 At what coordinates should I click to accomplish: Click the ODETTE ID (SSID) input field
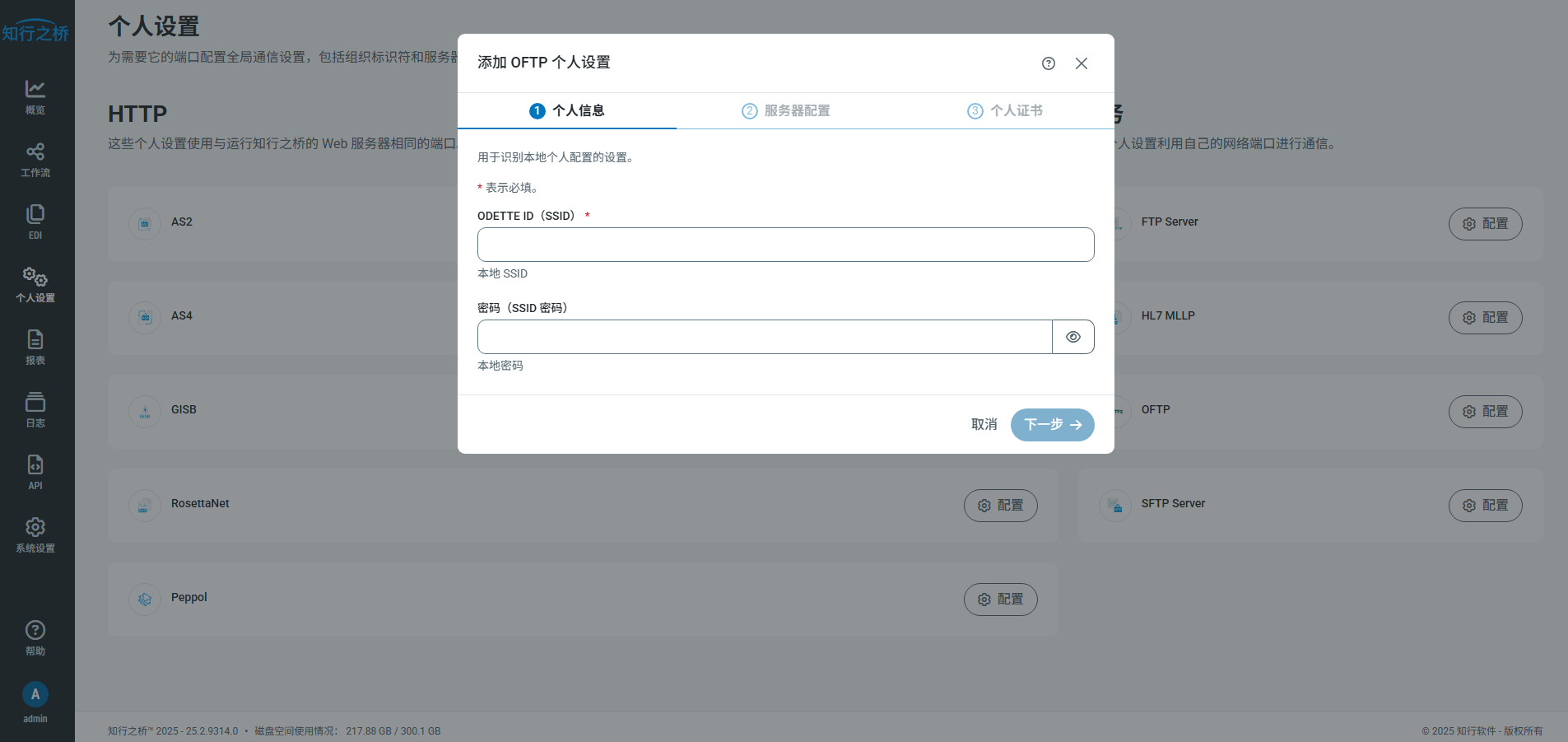pyautogui.click(x=785, y=245)
